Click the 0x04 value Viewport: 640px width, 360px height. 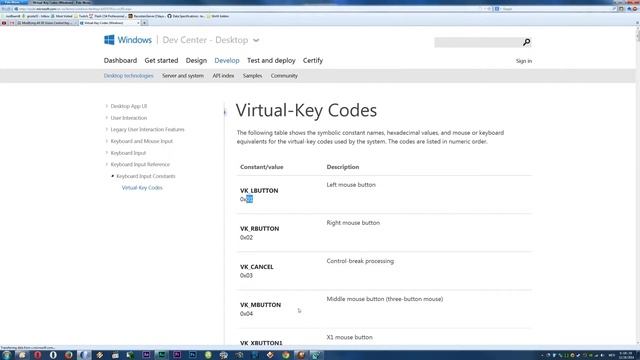tap(246, 313)
